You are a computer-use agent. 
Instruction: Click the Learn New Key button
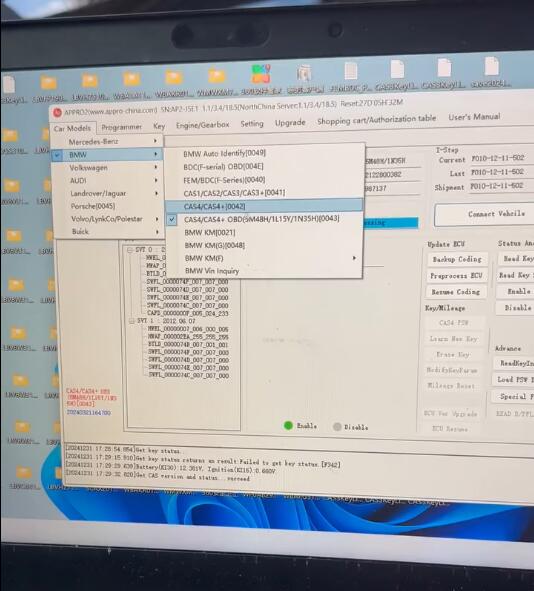pos(453,338)
